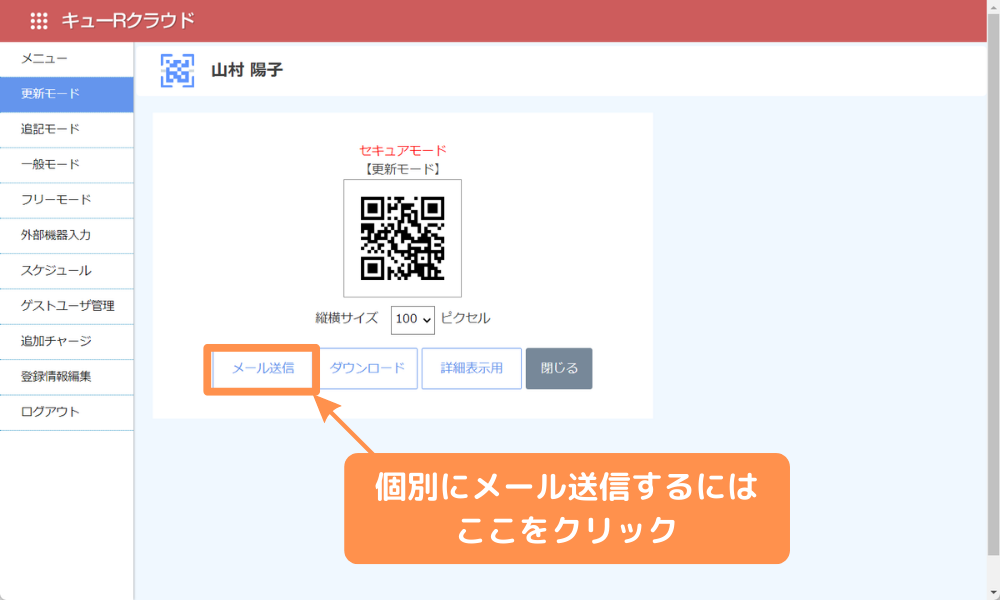Click the QR code image

tap(402, 238)
